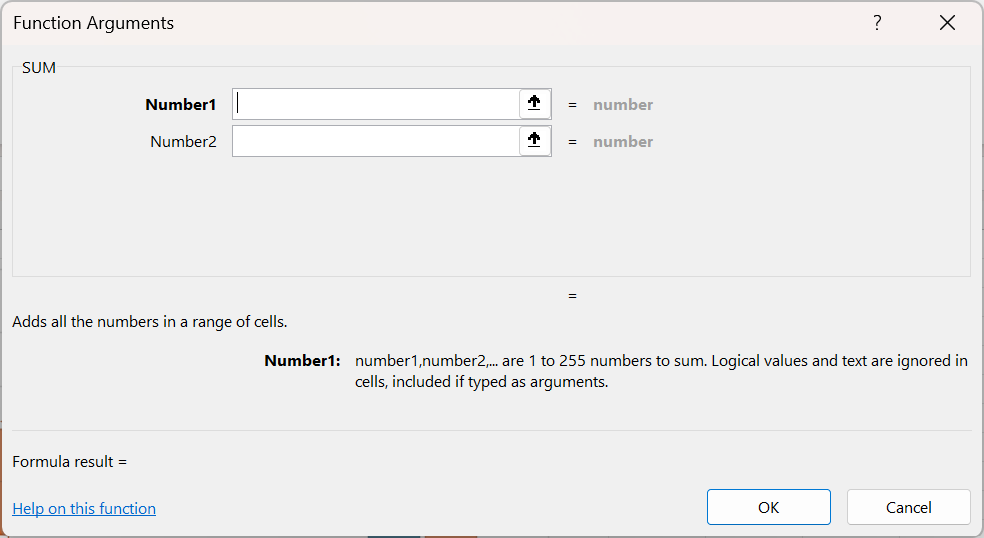Select the Number2 argument label
Image resolution: width=984 pixels, height=538 pixels.
[x=183, y=142]
